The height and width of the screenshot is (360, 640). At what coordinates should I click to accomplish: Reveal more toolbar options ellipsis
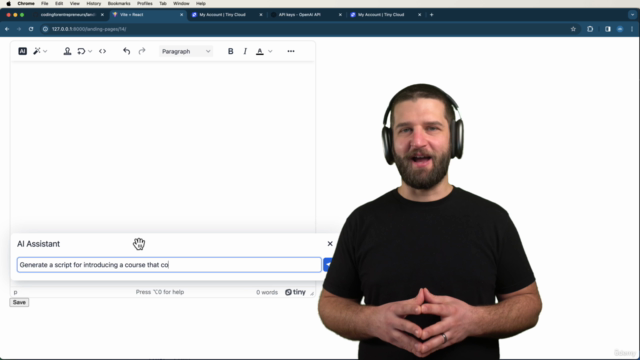point(291,51)
